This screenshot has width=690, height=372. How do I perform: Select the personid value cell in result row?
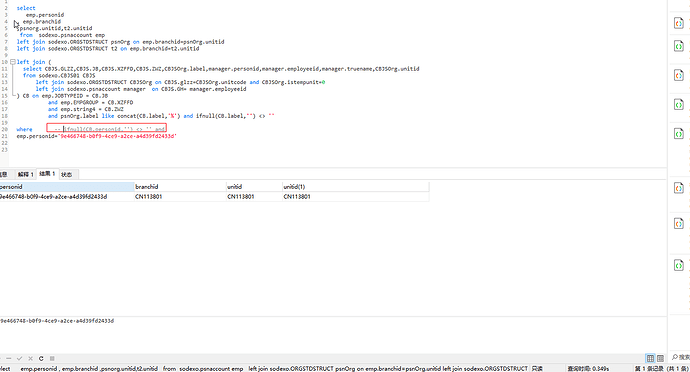tap(66, 197)
